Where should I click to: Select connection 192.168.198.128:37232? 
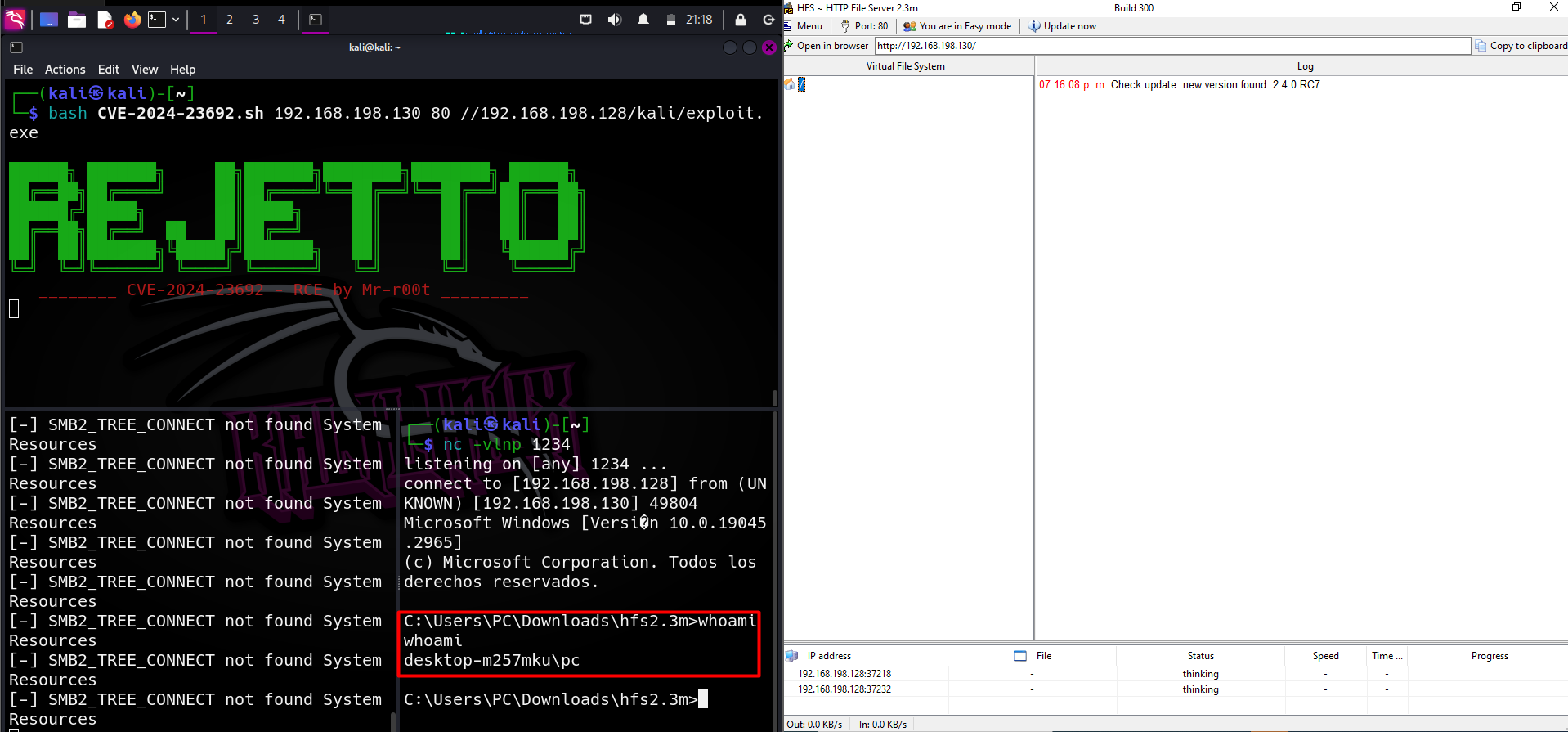pos(844,689)
